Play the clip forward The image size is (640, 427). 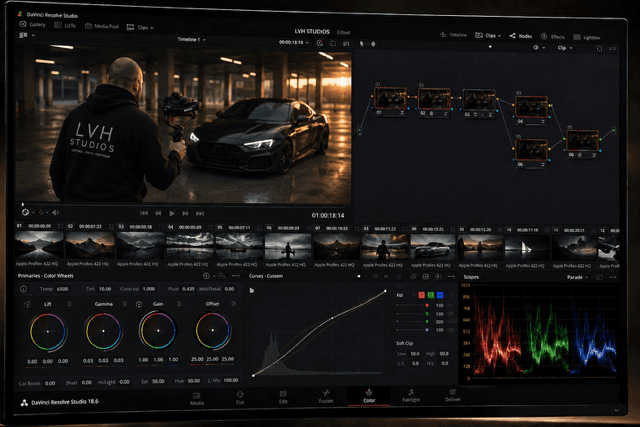pyautogui.click(x=172, y=213)
